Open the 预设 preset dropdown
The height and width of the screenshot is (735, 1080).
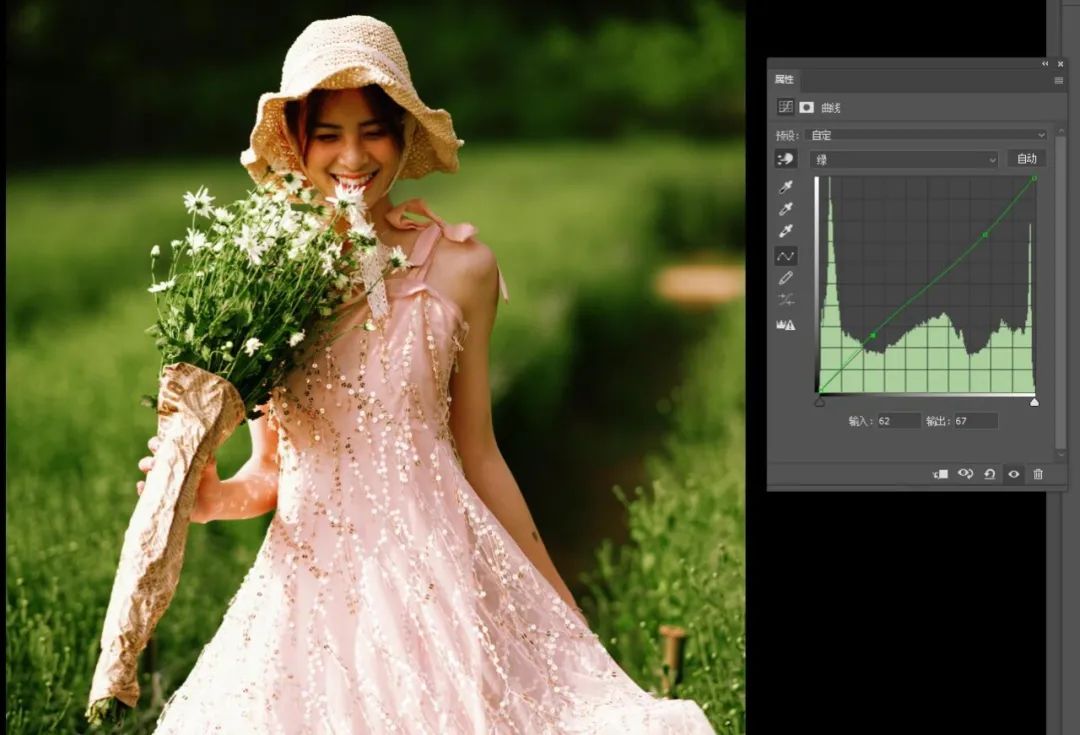tap(927, 135)
